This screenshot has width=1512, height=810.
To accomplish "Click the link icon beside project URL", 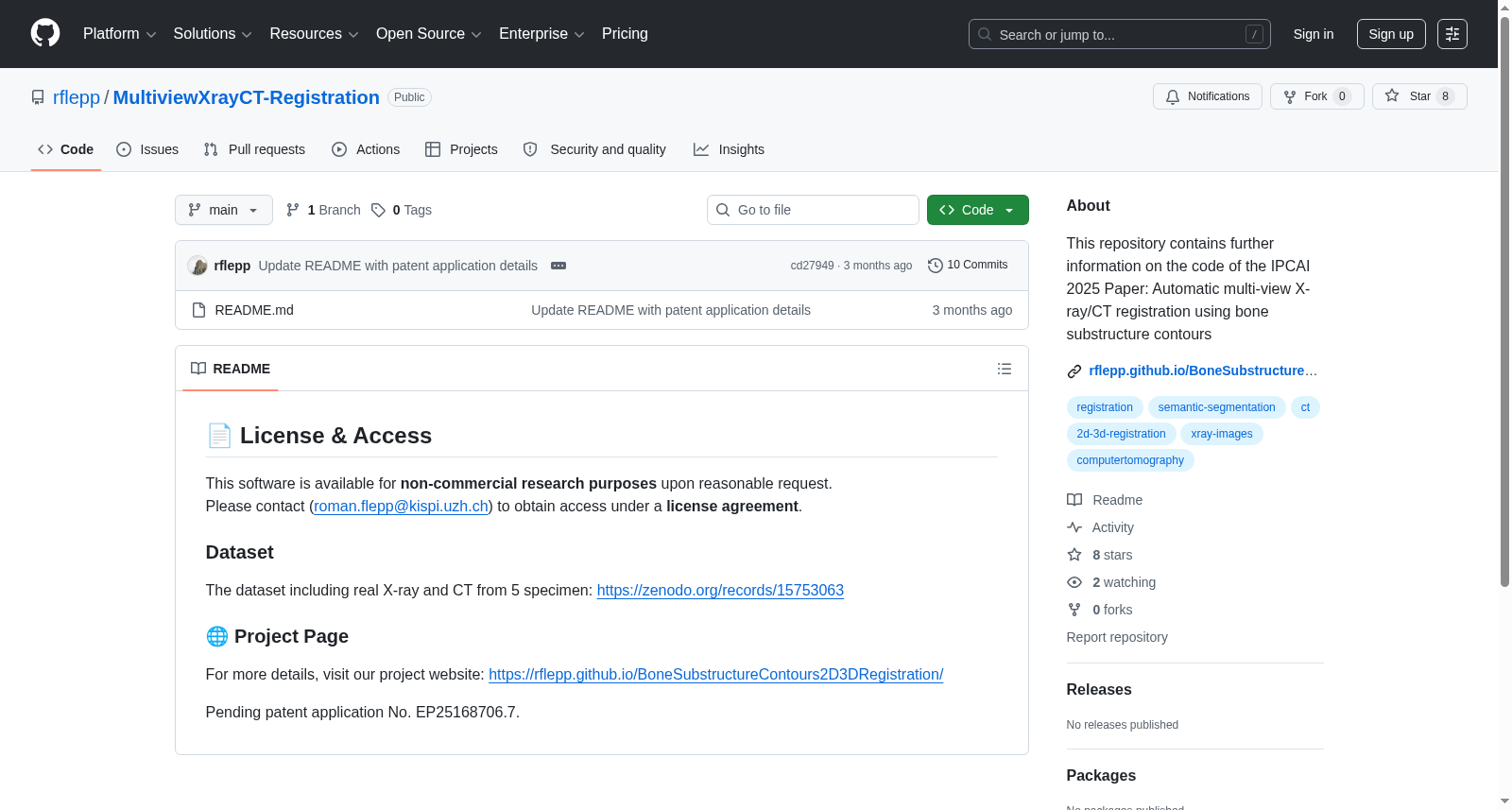I will (1074, 371).
